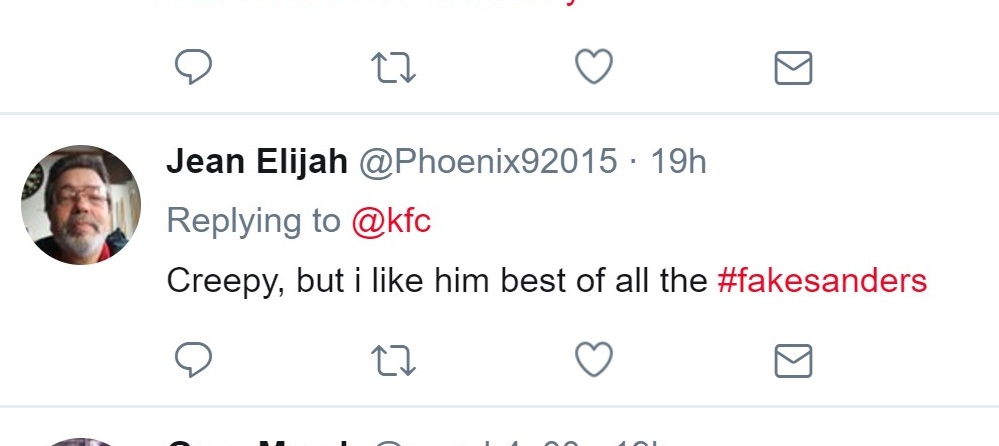
Task: Open the cut-off avatar of the next tweet
Action: (81, 442)
